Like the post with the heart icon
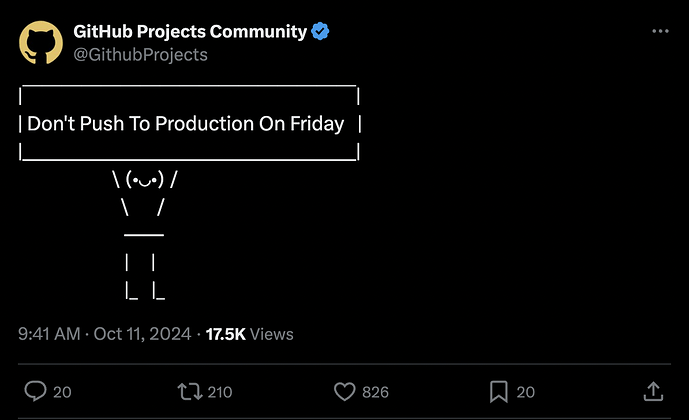This screenshot has height=420, width=689. tap(344, 391)
